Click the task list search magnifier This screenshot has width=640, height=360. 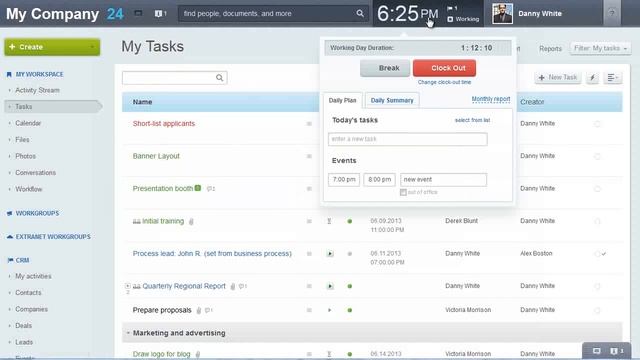click(x=220, y=78)
